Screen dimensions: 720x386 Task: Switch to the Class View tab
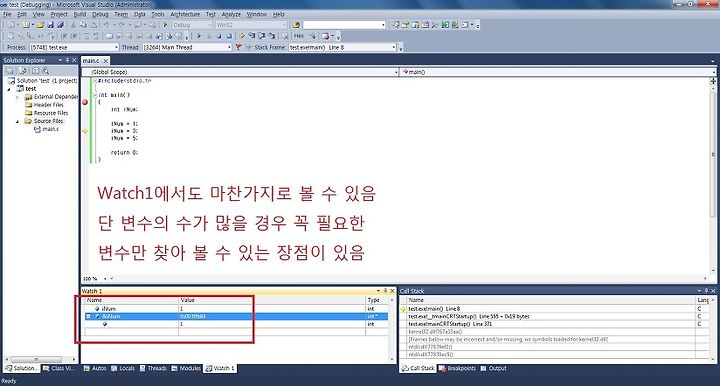(x=58, y=368)
